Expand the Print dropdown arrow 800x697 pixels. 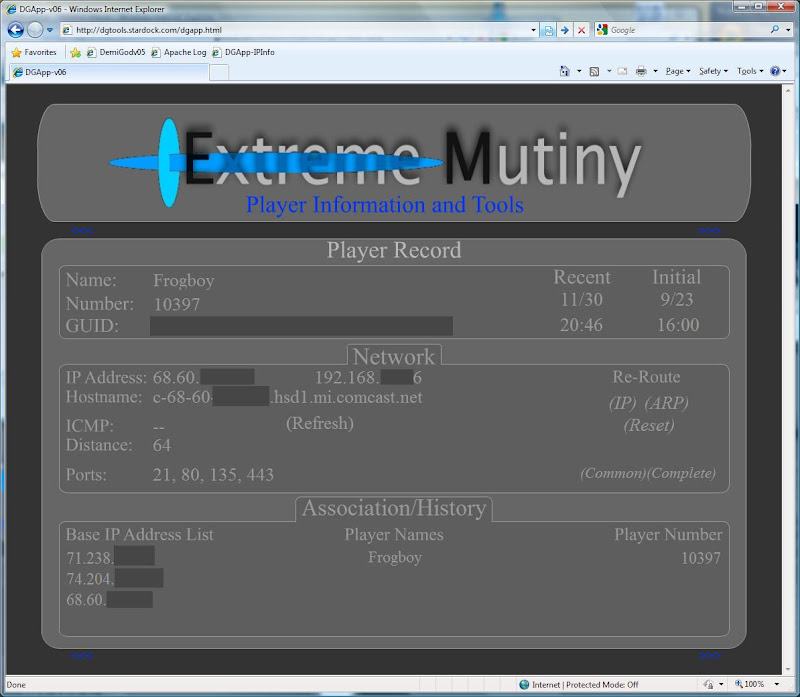click(x=656, y=71)
